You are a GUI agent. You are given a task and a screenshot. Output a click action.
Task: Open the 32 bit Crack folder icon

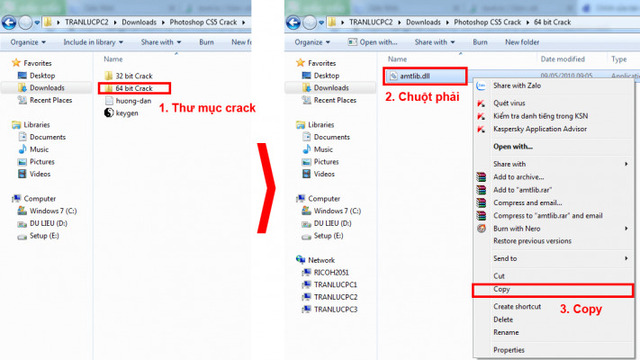(109, 76)
